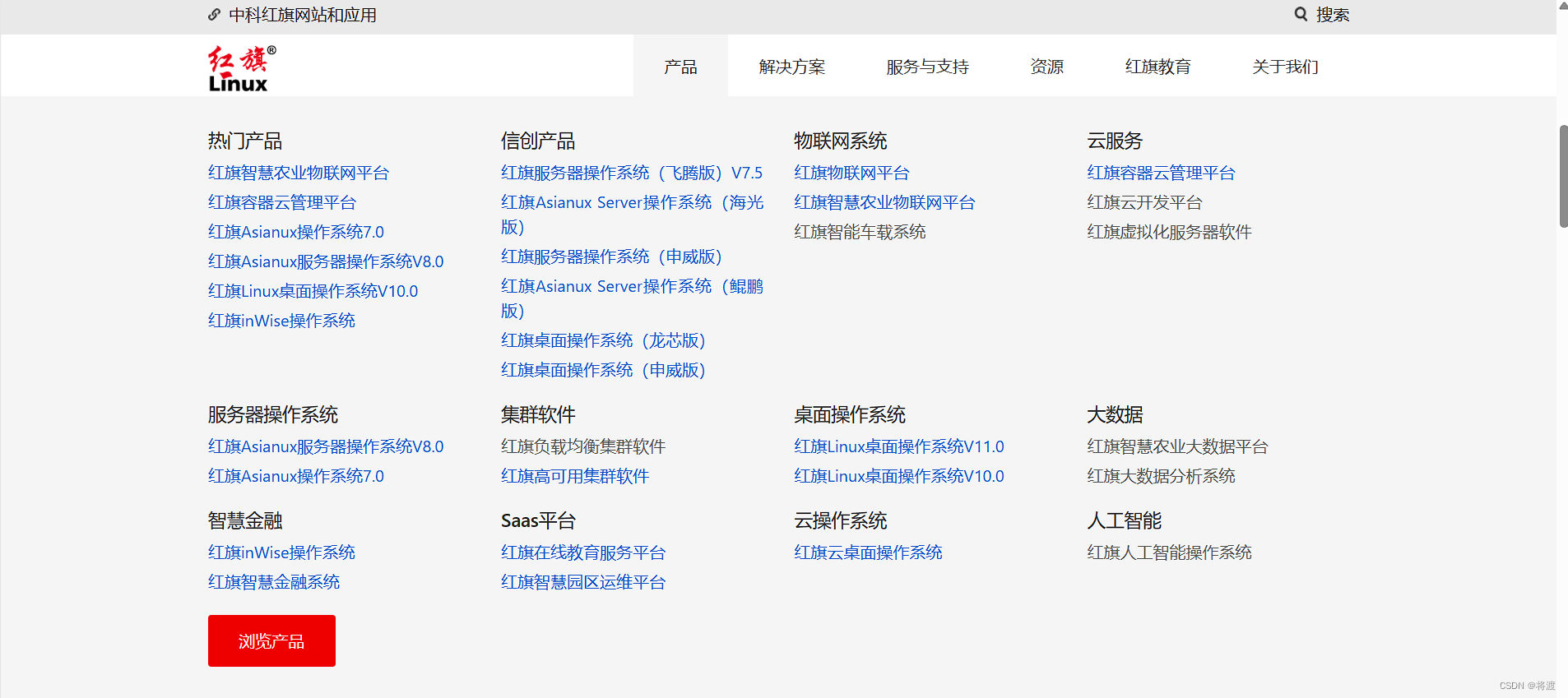The image size is (1568, 698).
Task: Click the Saas平台 heading
Action: pyautogui.click(x=538, y=520)
